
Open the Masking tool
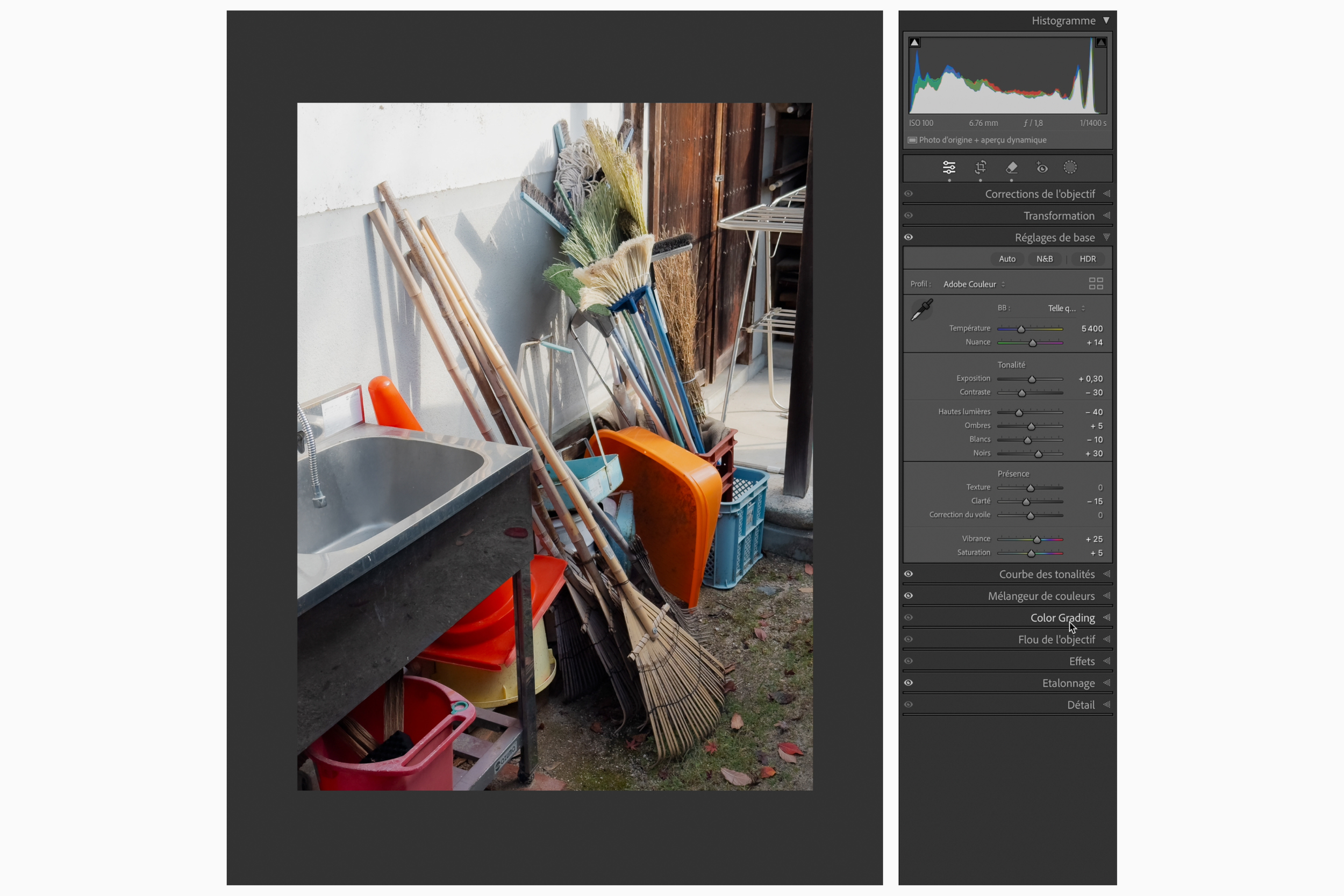click(x=1070, y=167)
